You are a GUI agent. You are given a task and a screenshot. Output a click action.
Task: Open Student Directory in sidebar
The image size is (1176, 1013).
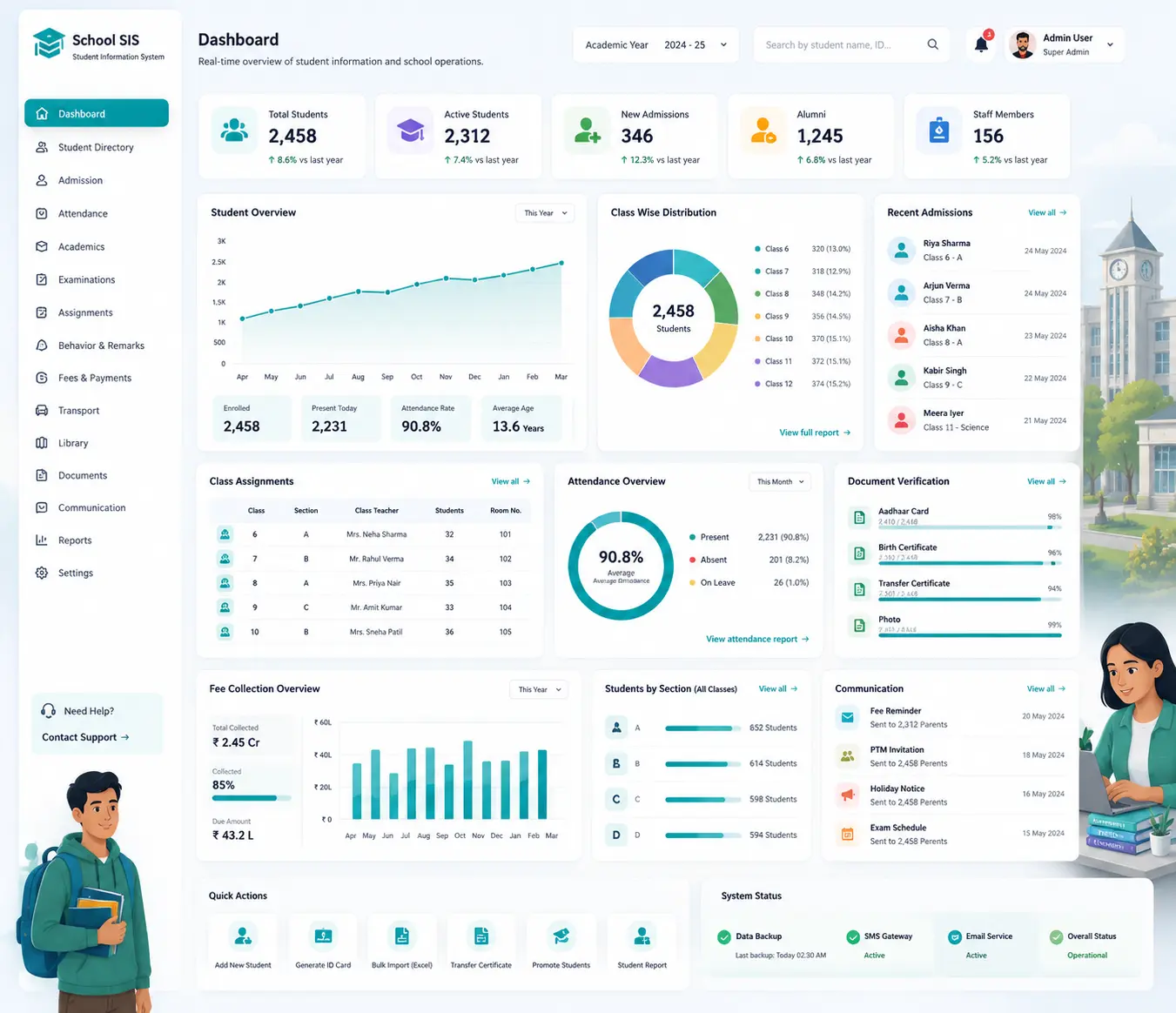click(x=97, y=147)
